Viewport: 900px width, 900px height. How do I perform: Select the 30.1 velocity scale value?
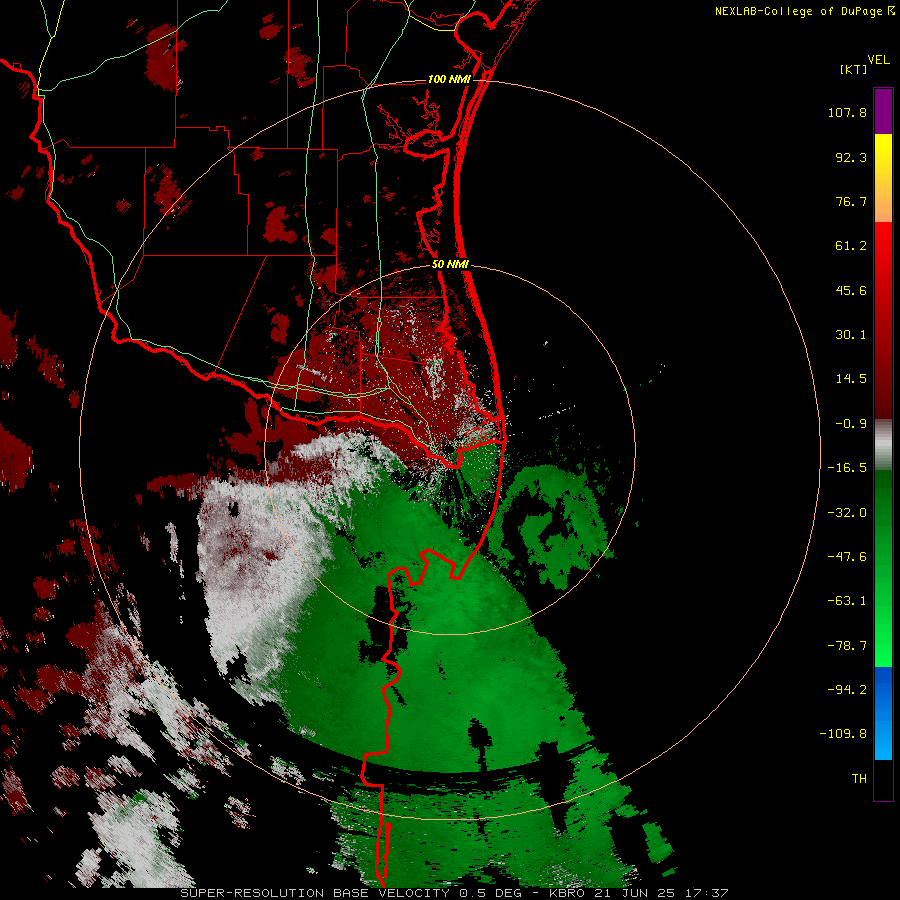[851, 335]
